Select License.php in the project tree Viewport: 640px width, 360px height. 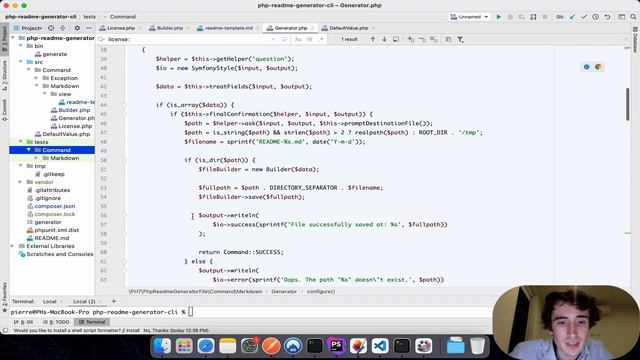[x=71, y=126]
